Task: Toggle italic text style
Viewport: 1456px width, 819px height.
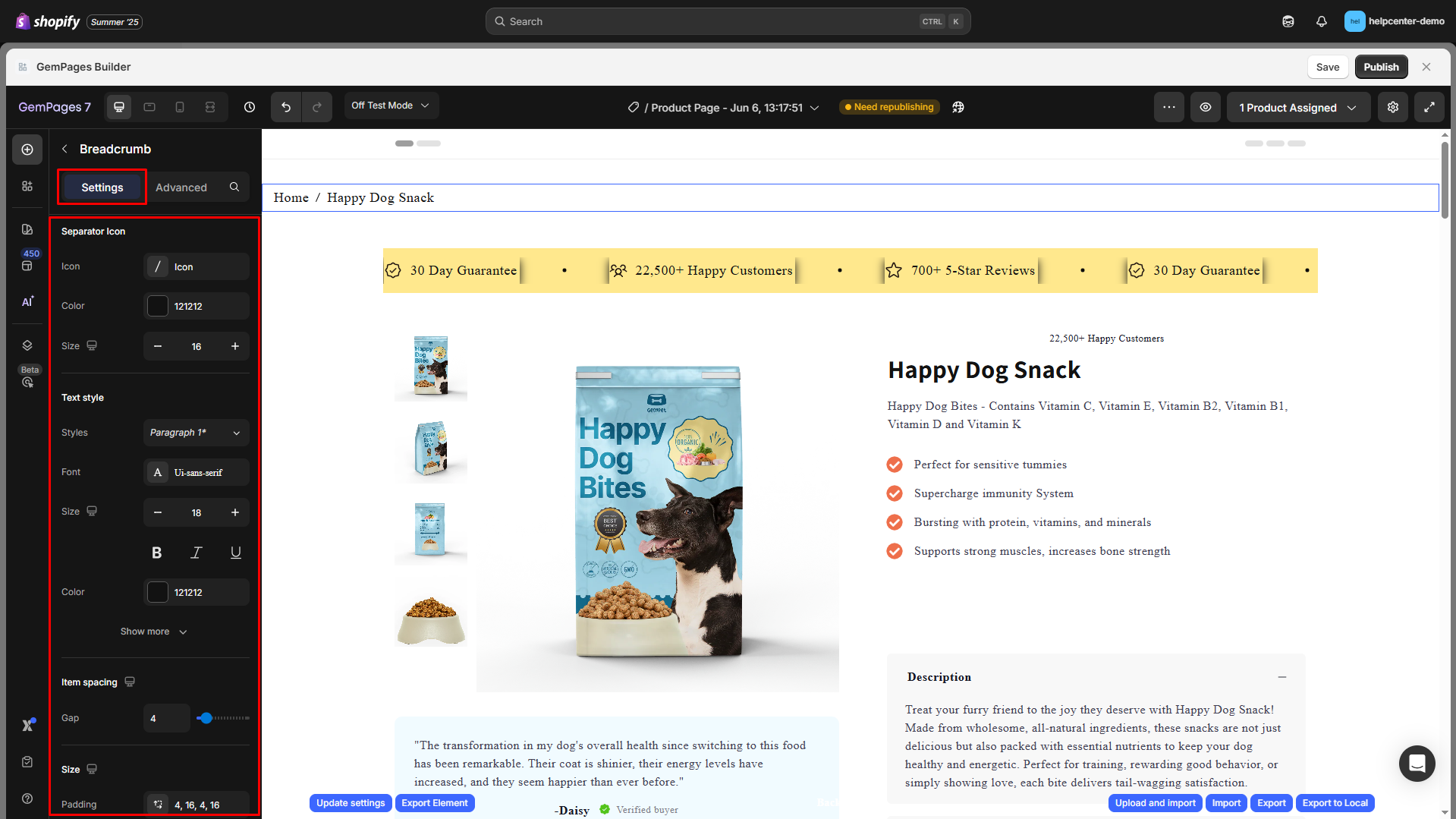Action: [x=197, y=553]
